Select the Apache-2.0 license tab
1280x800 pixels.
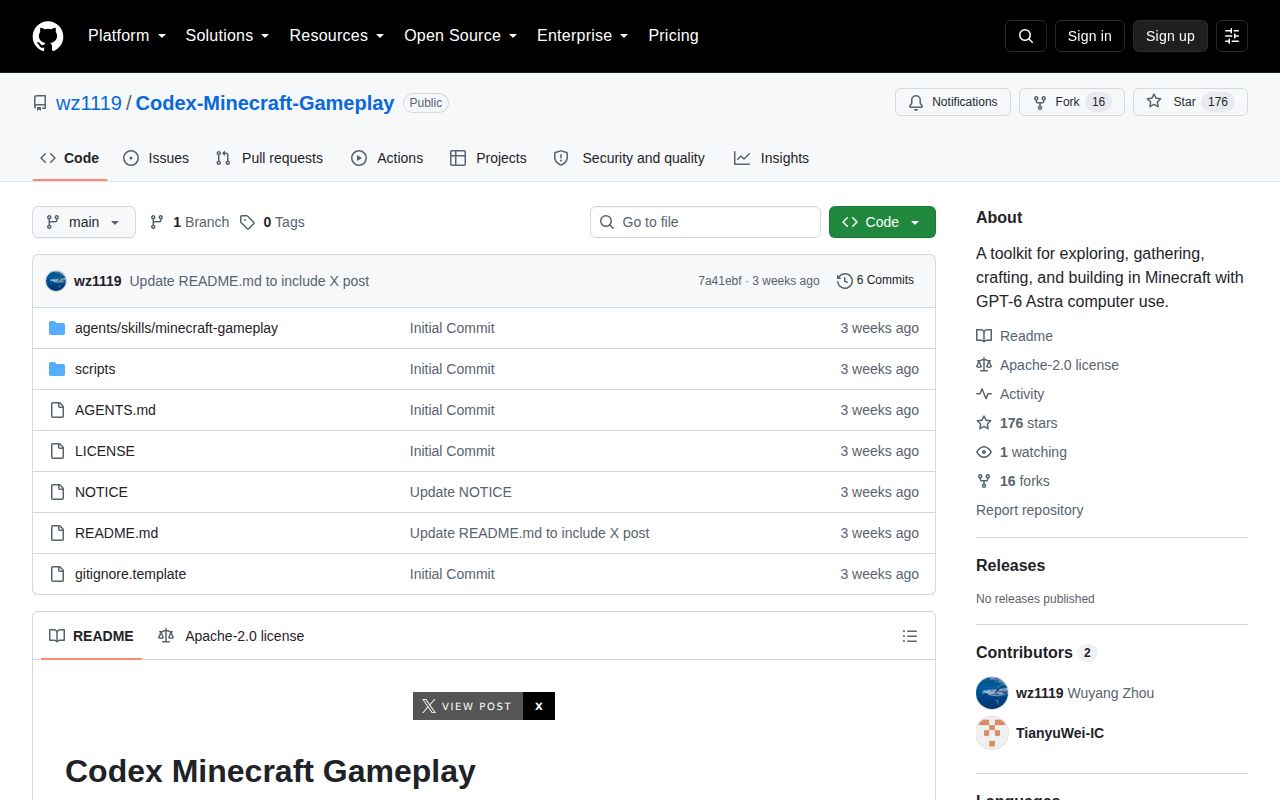point(231,636)
